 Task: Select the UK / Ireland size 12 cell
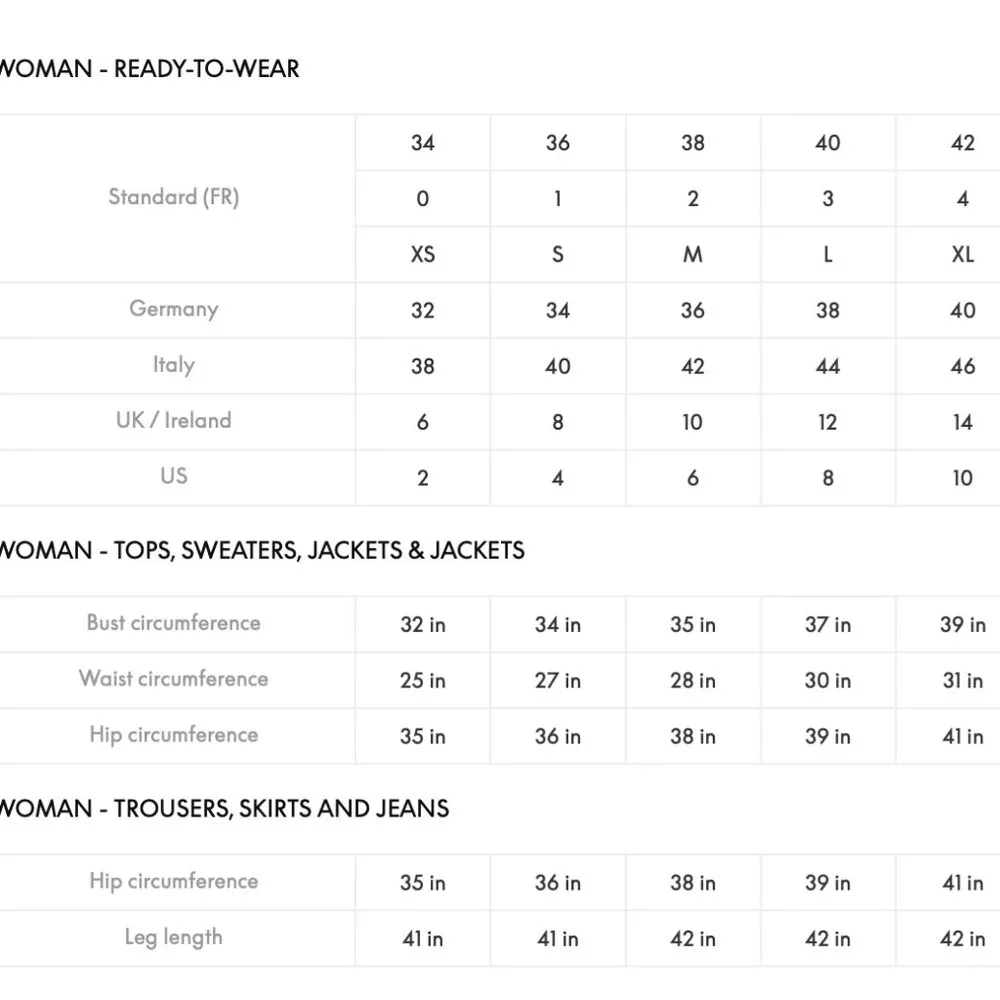(x=827, y=422)
